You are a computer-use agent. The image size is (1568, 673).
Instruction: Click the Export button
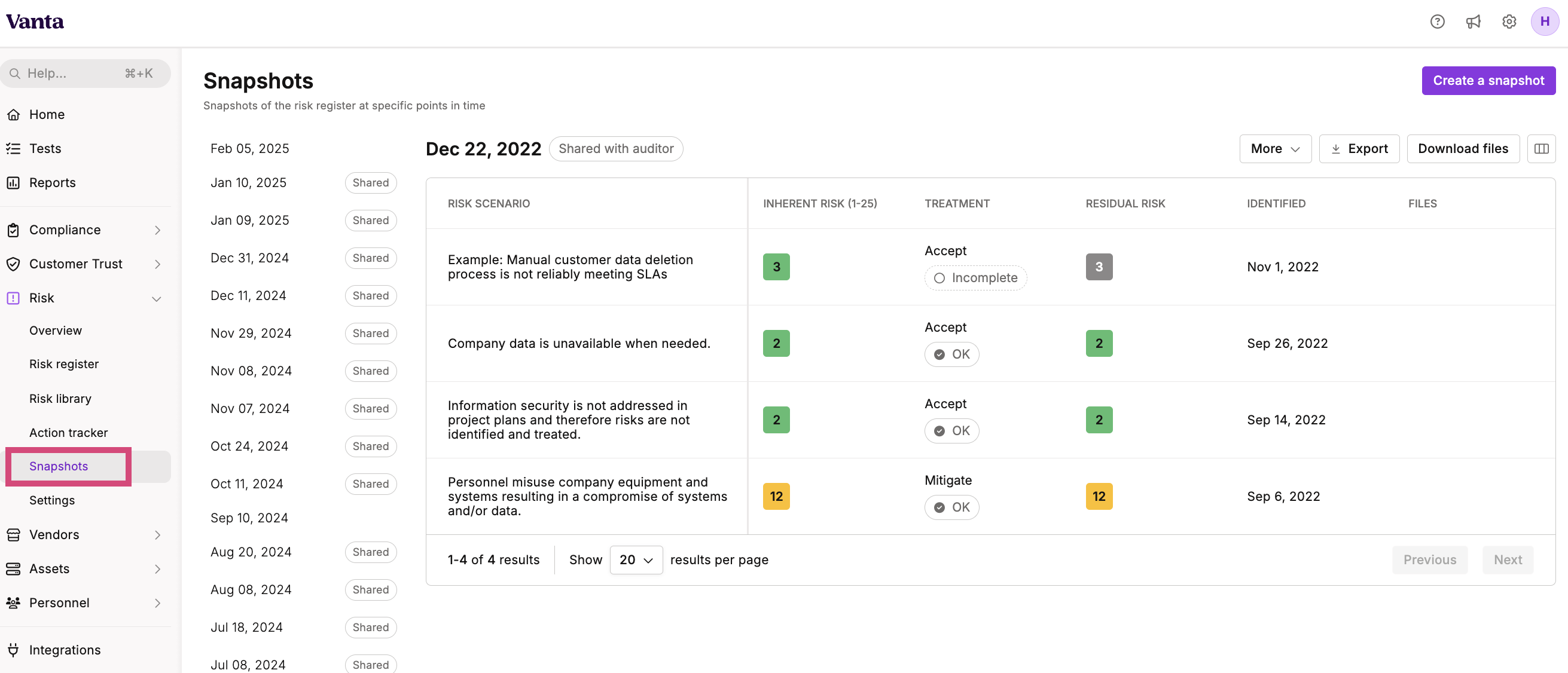[1359, 149]
